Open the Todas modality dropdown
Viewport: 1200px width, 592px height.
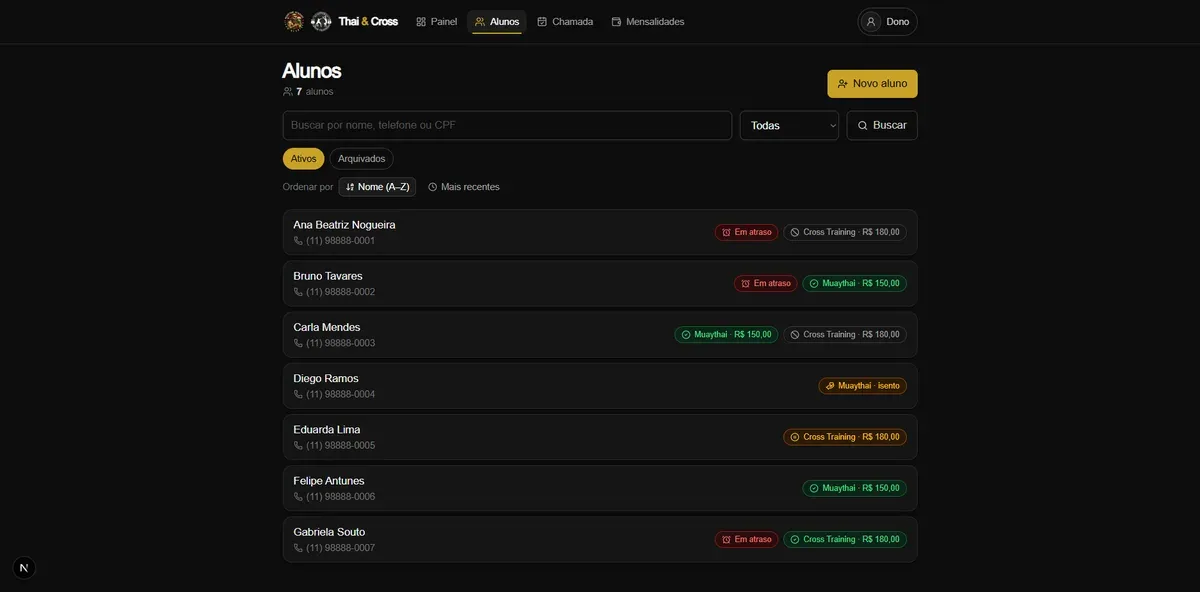789,125
